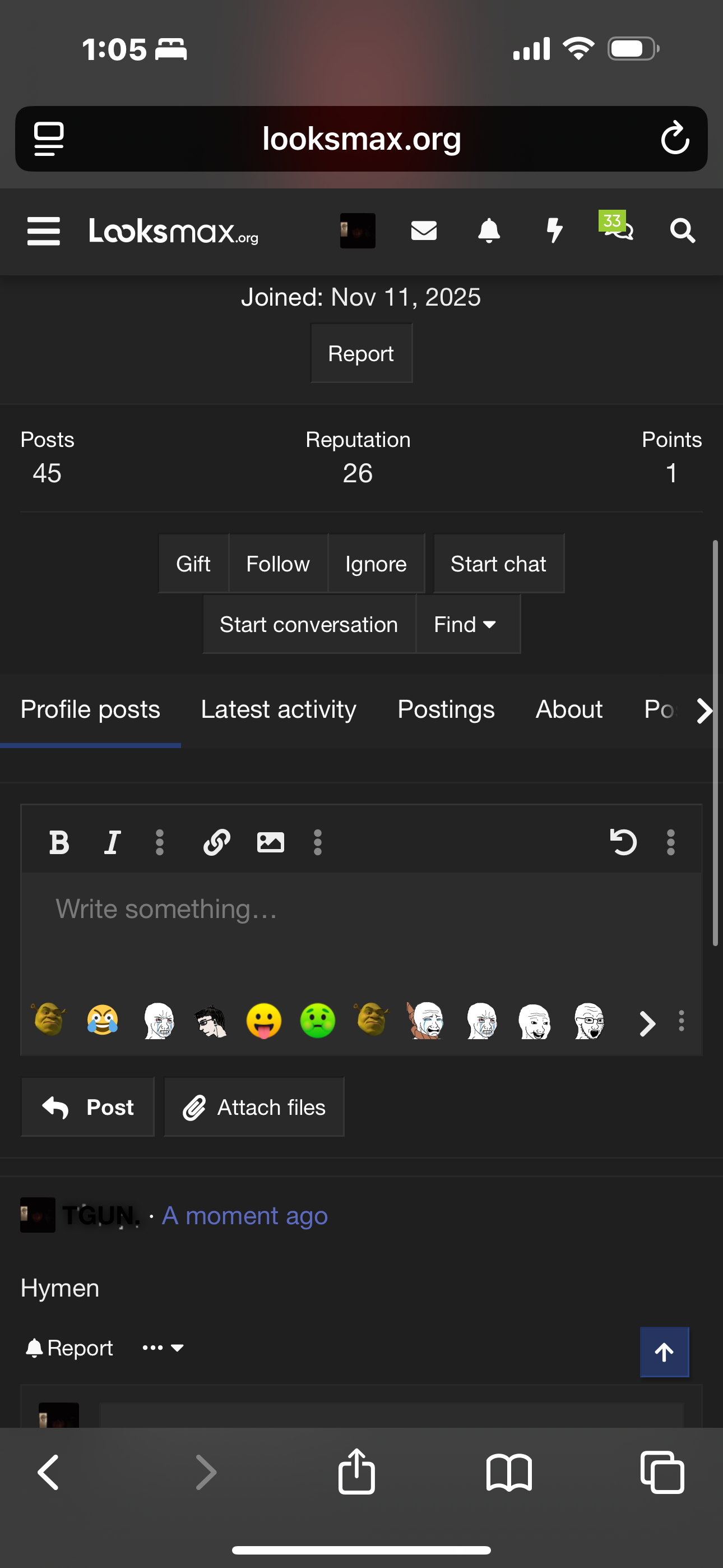Switch to the Postings tab
The image size is (723, 1568).
point(446,710)
